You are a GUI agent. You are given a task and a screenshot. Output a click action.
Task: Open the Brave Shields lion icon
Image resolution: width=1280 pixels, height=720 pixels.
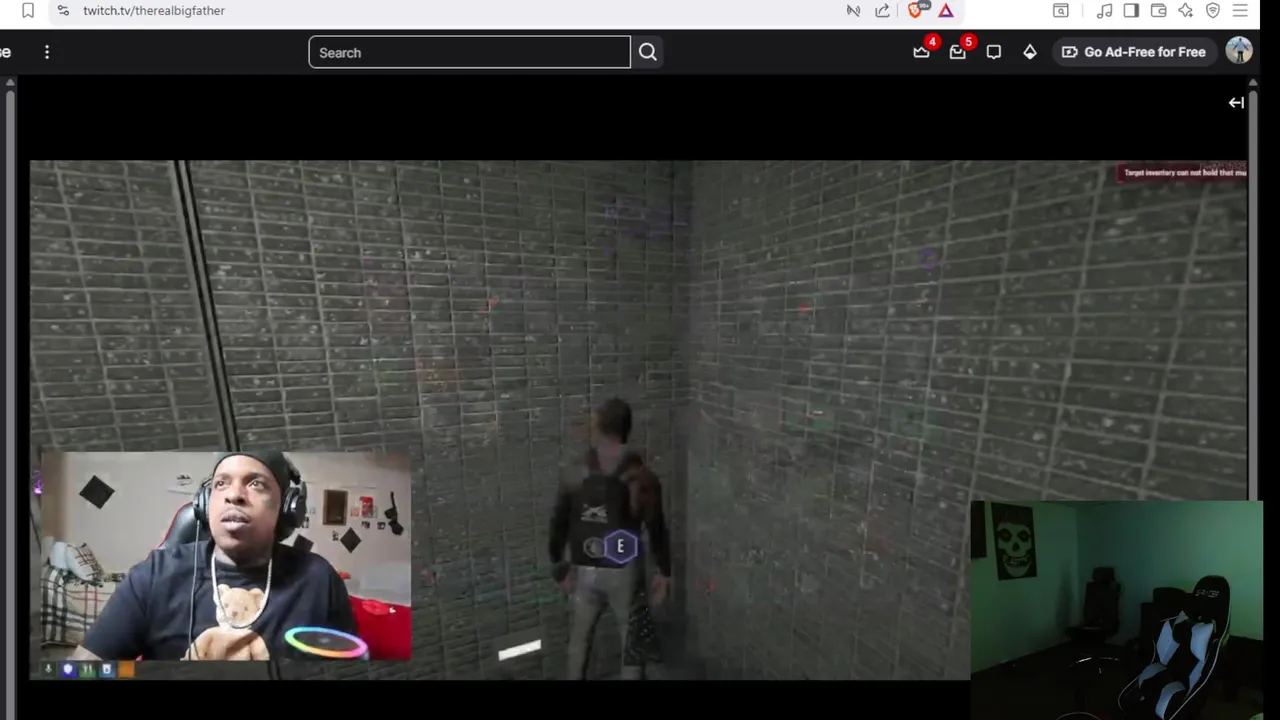[x=916, y=9]
